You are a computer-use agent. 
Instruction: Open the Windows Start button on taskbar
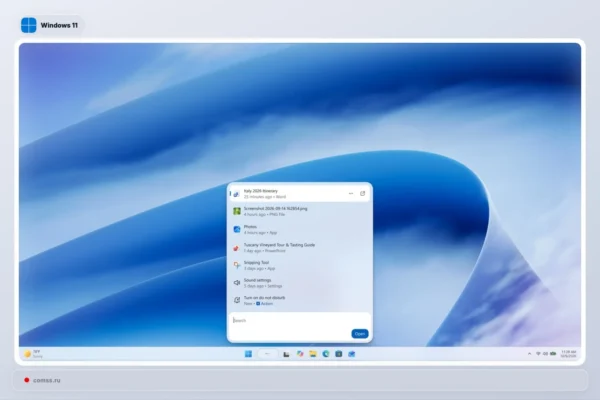[248, 354]
